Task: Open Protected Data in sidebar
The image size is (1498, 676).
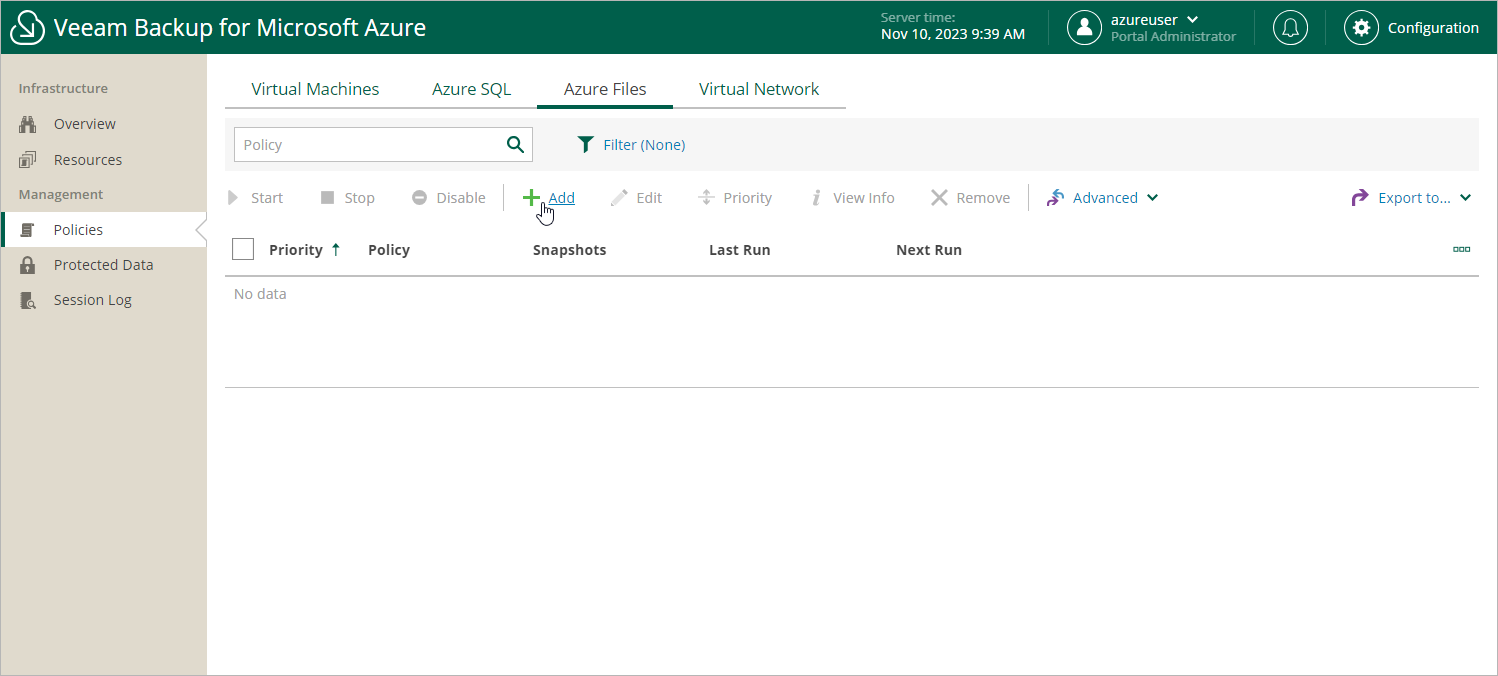Action: [x=103, y=265]
